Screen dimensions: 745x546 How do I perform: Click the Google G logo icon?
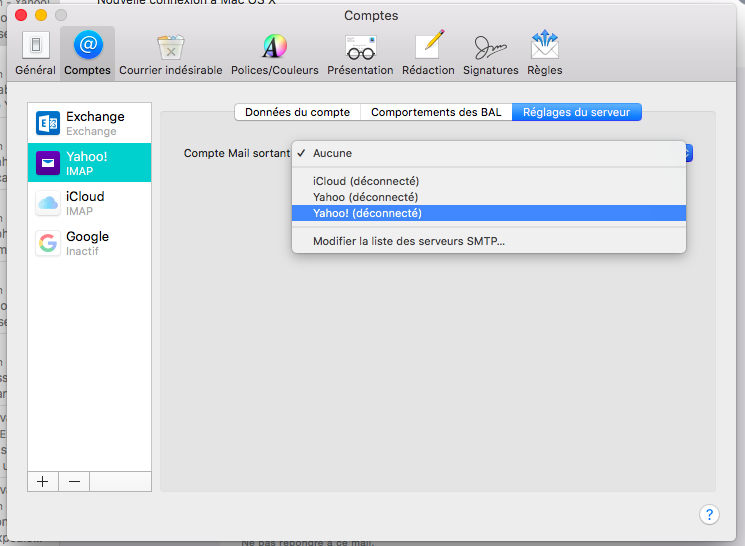(x=48, y=243)
